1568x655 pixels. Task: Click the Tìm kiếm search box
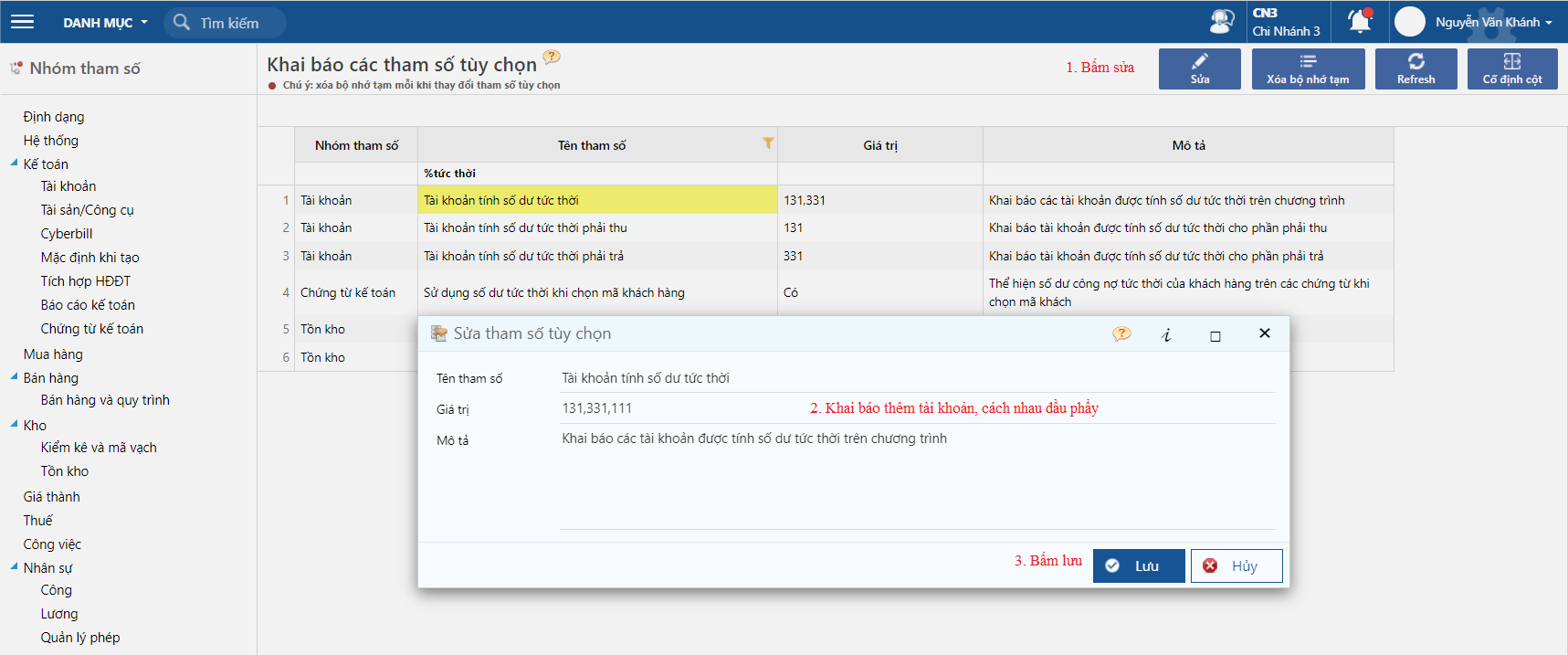tap(228, 23)
